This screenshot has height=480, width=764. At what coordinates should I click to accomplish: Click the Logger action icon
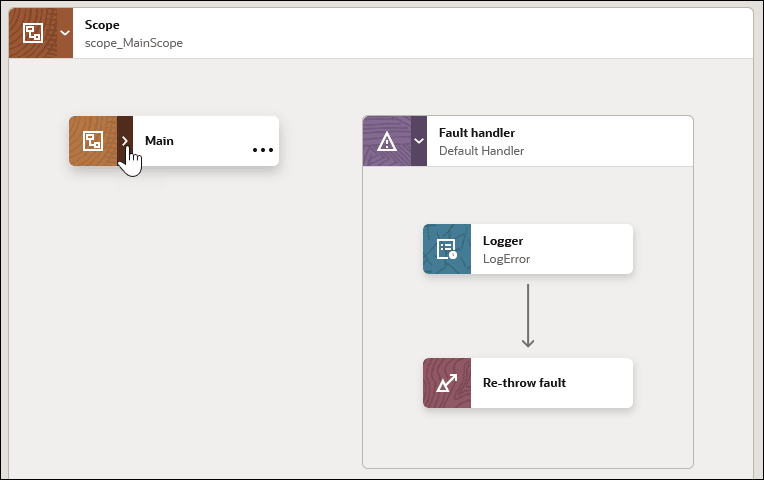(x=447, y=249)
